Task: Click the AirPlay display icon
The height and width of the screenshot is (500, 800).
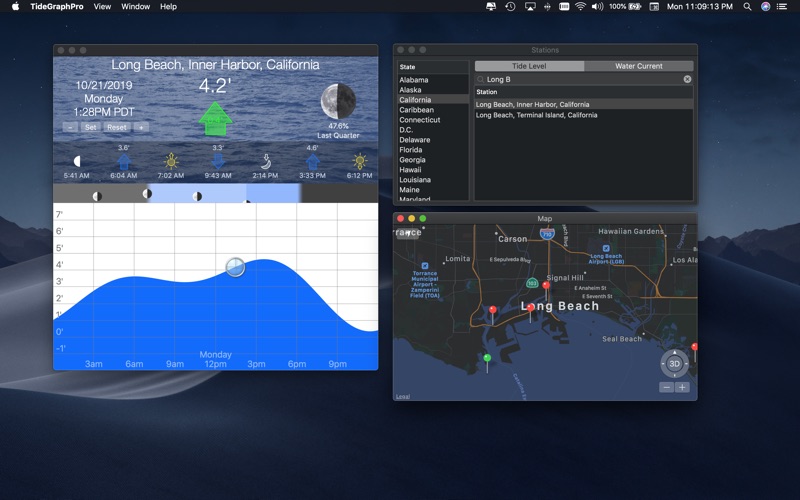Action: (x=530, y=7)
